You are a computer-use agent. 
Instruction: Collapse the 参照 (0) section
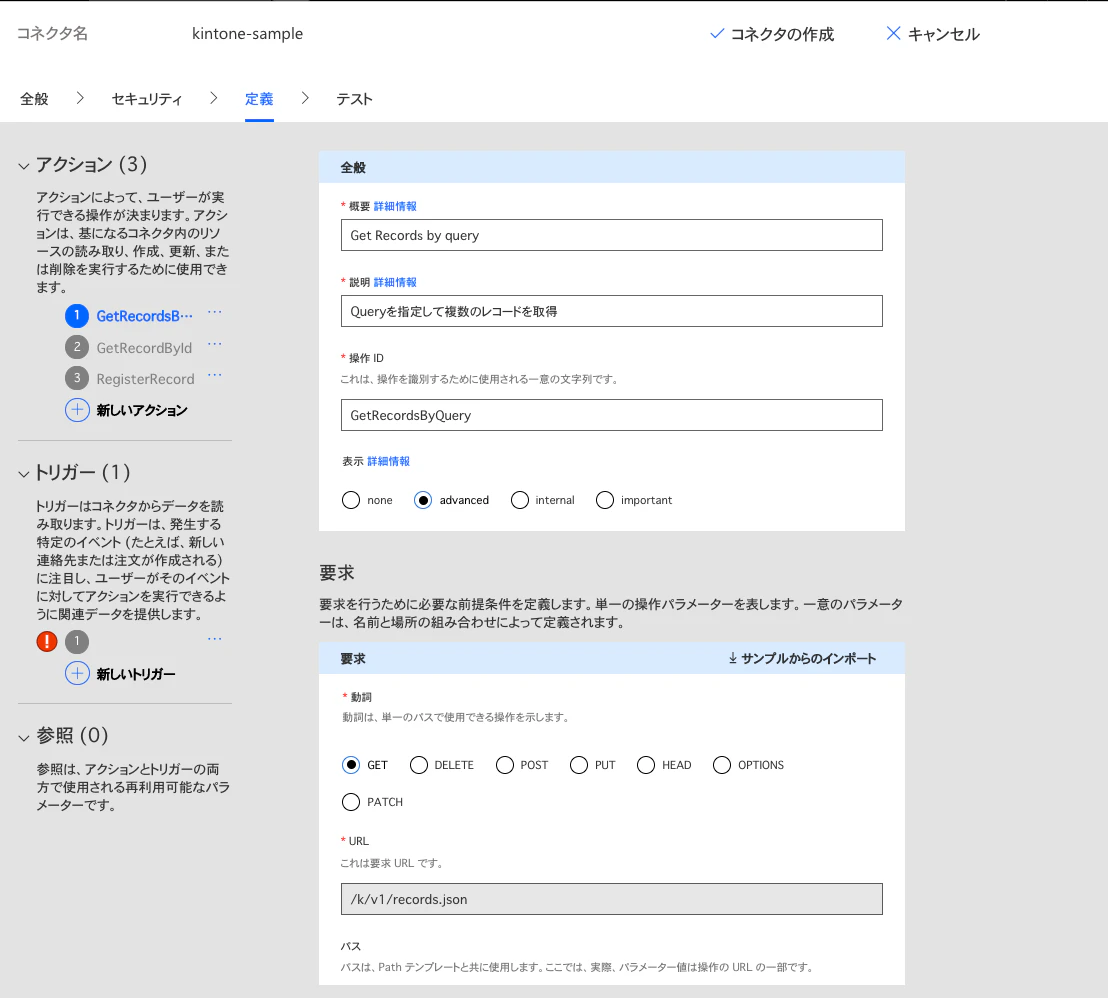tap(24, 737)
